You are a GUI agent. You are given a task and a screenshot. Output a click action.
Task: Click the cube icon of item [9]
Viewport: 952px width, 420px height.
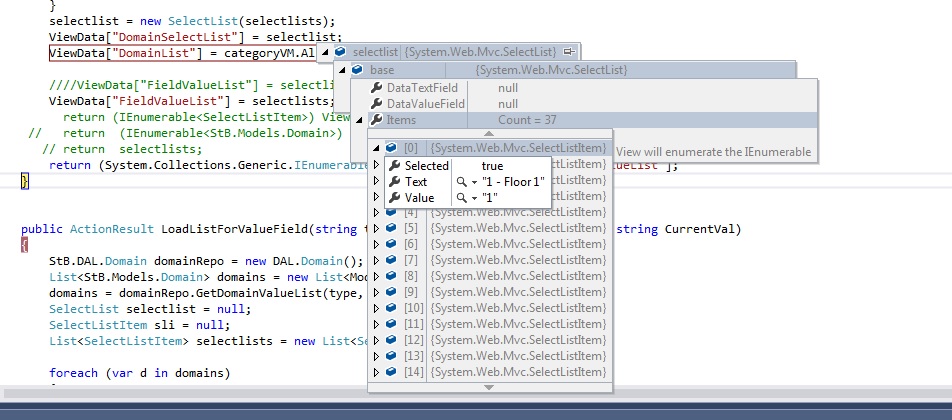(392, 292)
